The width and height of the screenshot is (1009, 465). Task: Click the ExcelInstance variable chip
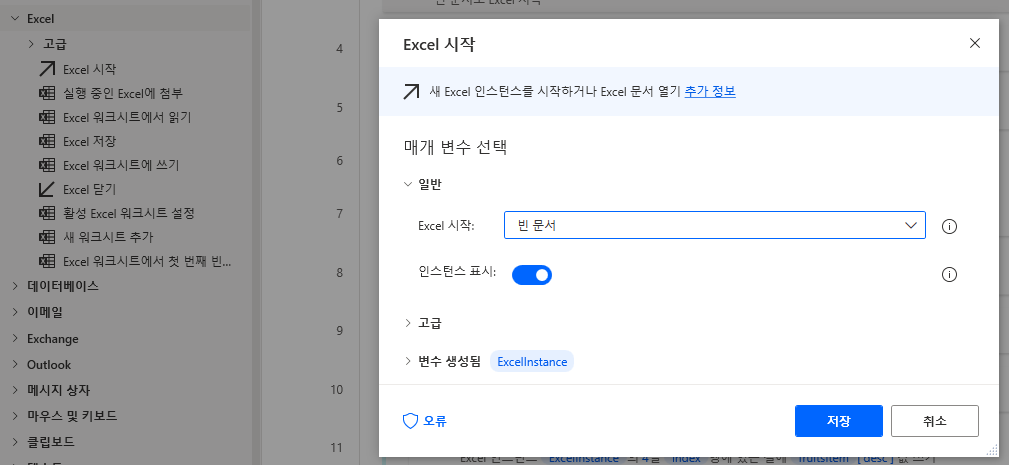coord(532,362)
